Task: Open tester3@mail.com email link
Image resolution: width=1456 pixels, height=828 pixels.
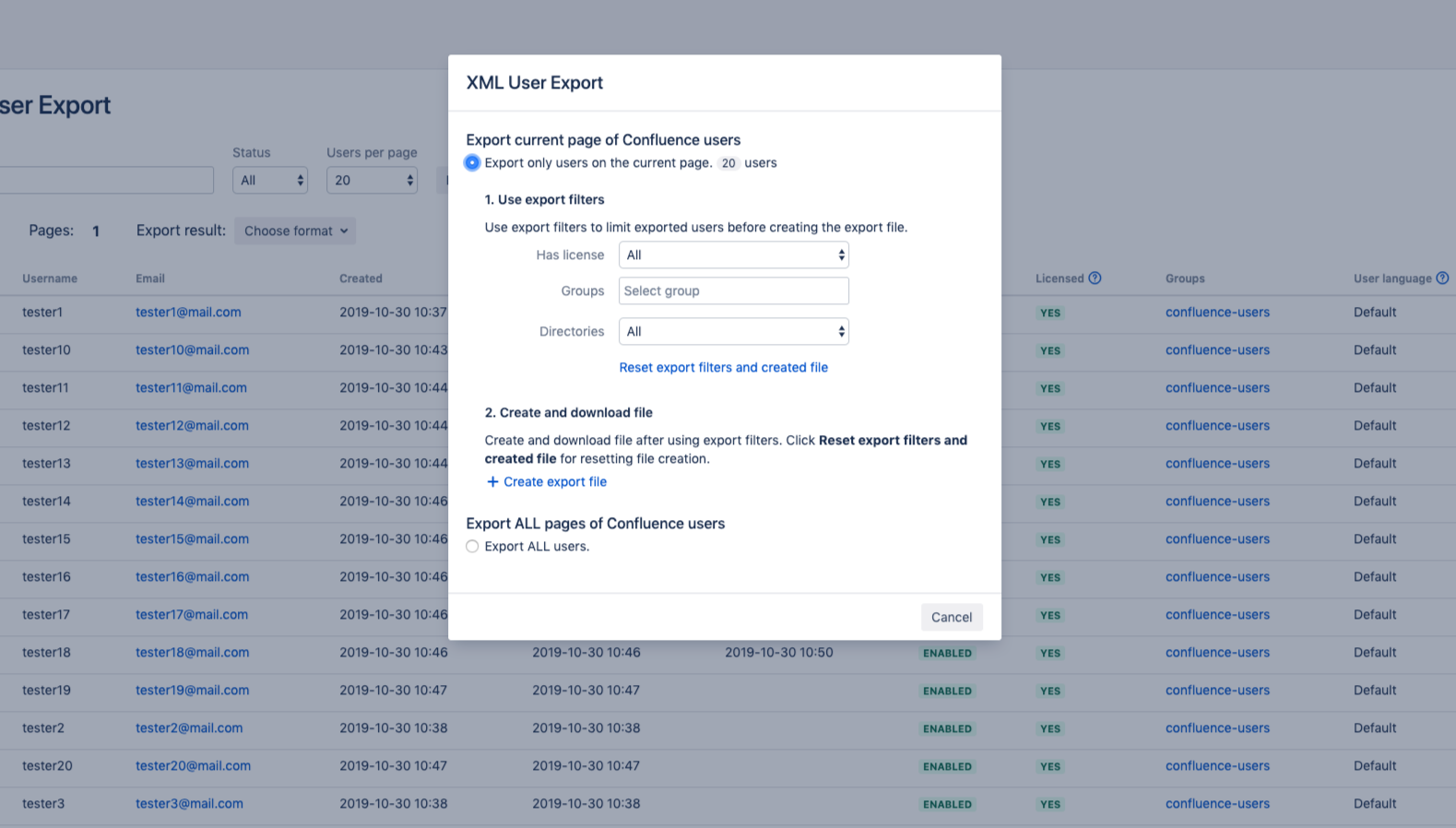Action: (189, 803)
